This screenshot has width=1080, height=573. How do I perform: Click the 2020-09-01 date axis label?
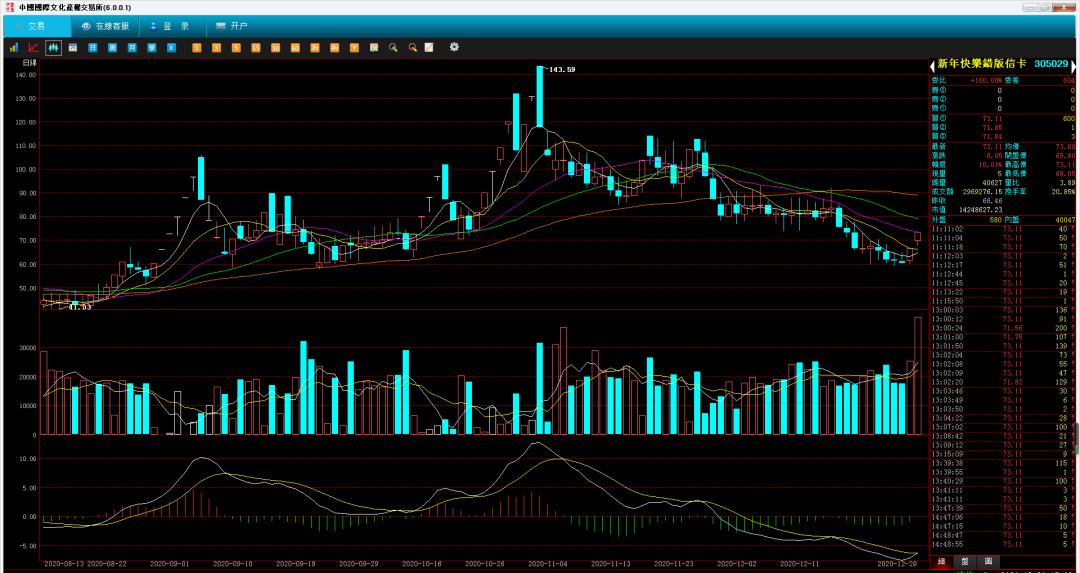click(x=168, y=563)
